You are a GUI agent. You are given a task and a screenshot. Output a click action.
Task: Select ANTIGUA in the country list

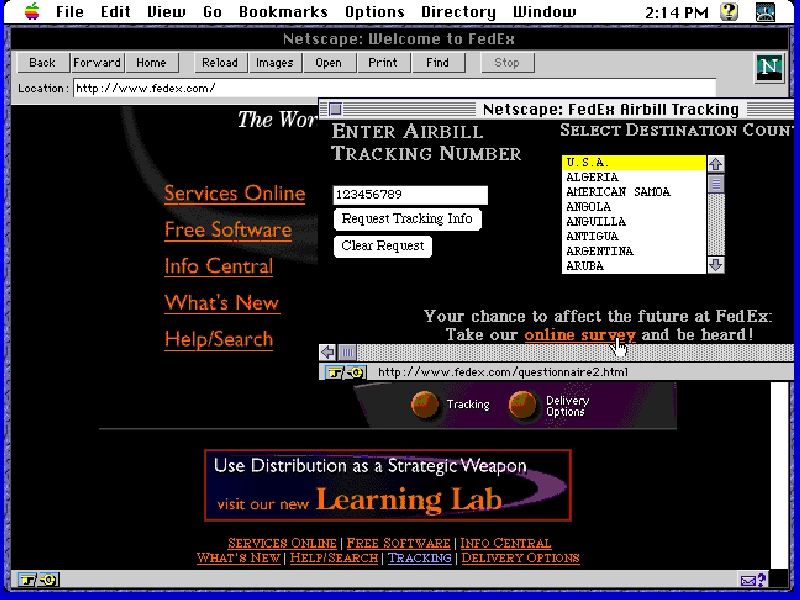pyautogui.click(x=634, y=236)
